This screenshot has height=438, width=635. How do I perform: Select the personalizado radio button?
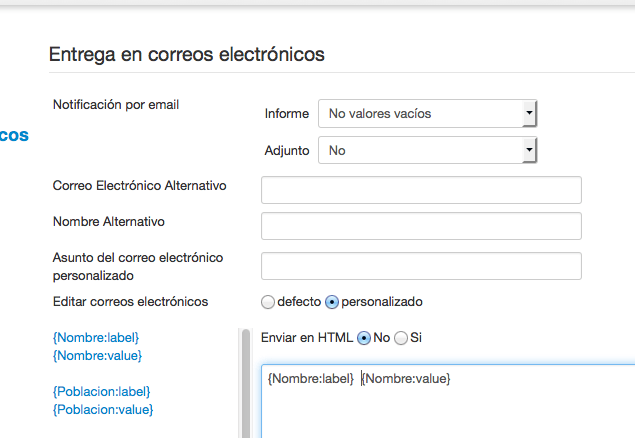point(332,302)
